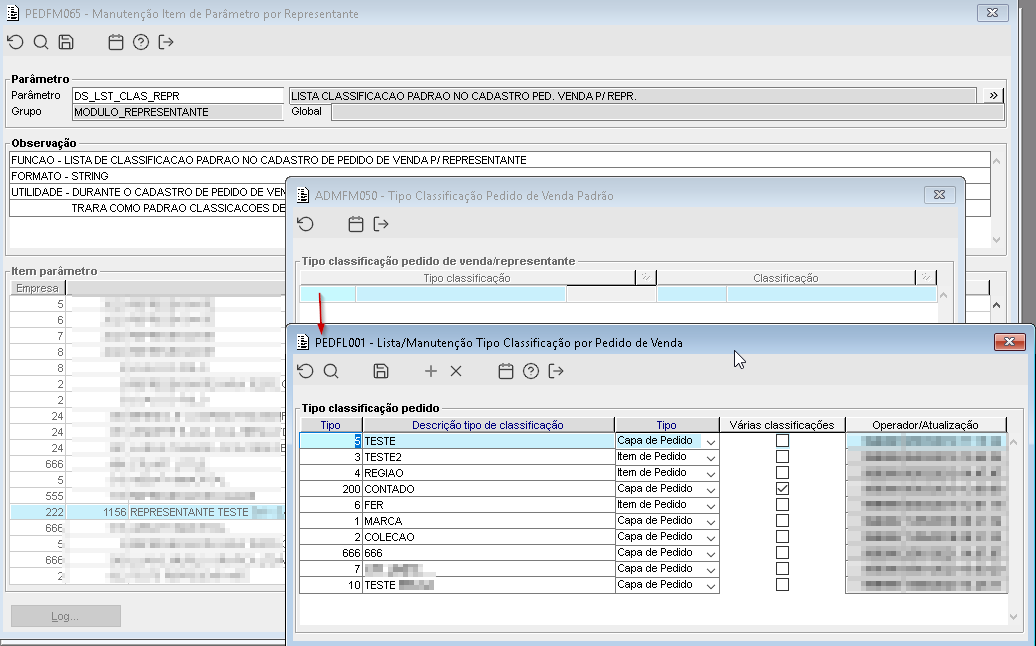Toggle Várias classificações checkbox for COLECAO
The width and height of the screenshot is (1036, 646).
[x=782, y=536]
